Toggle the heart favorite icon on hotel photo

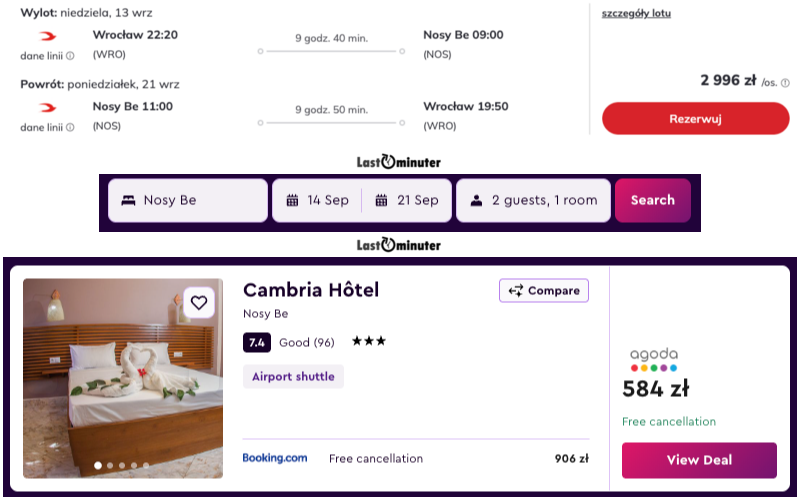tap(199, 303)
